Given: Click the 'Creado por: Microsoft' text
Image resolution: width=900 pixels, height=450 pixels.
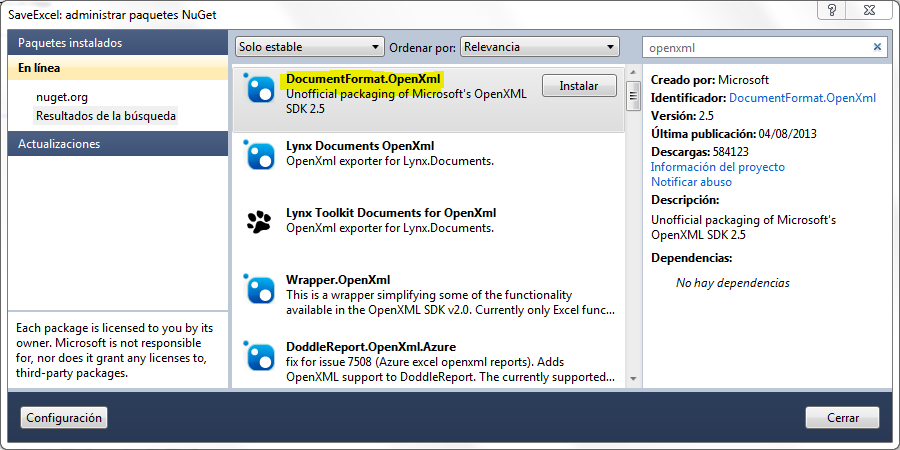Looking at the screenshot, I should [x=709, y=80].
